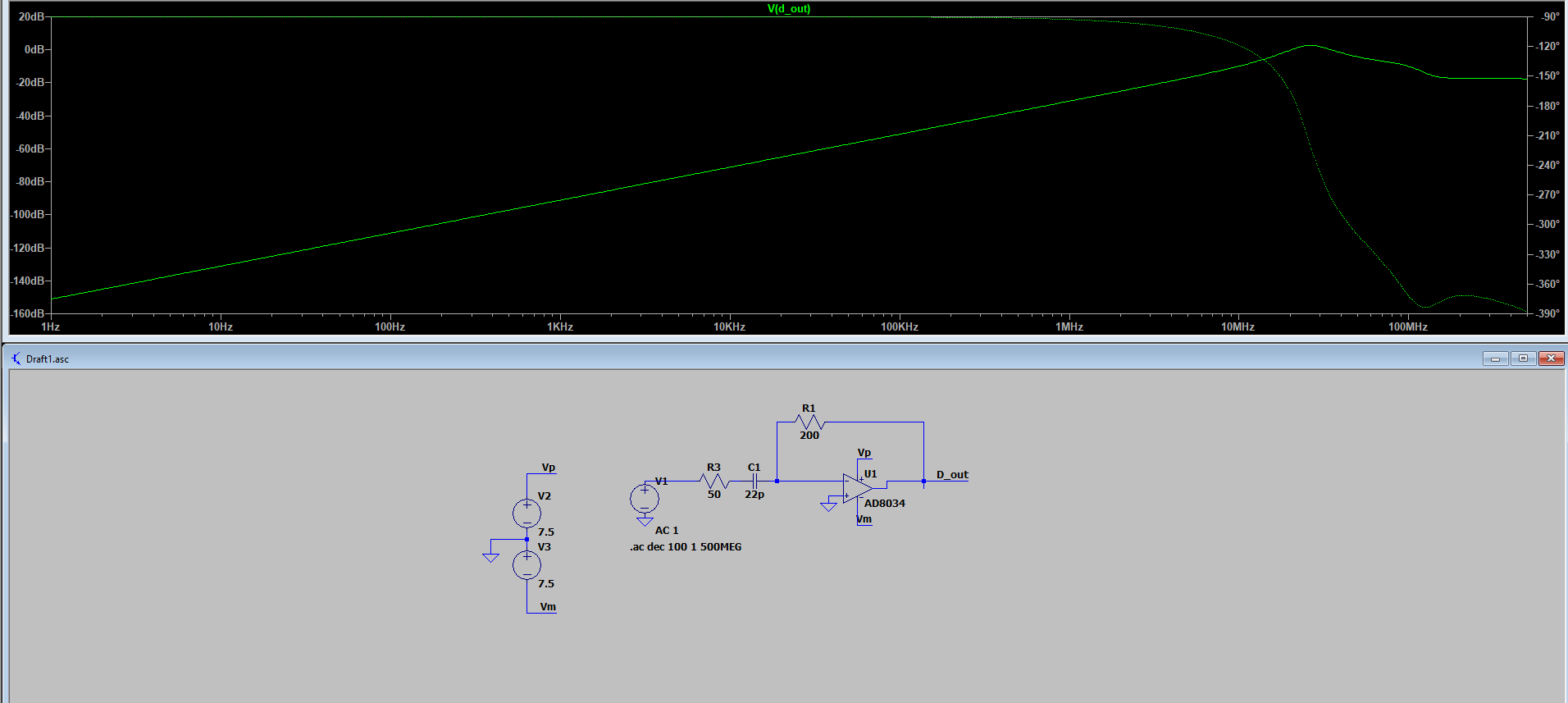The image size is (1568, 703).
Task: Click the D_out net label
Action: pyautogui.click(x=952, y=475)
